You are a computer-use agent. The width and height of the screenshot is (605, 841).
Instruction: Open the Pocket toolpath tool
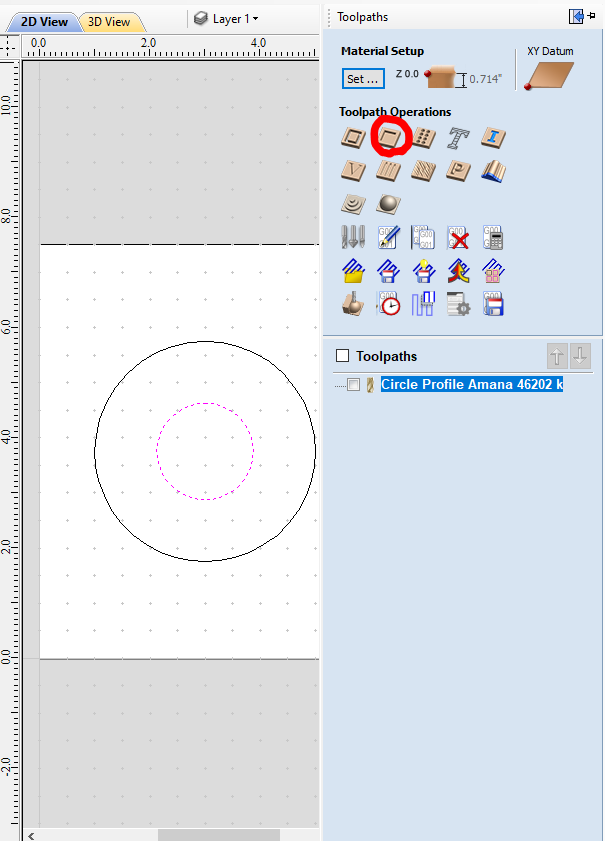pyautogui.click(x=389, y=137)
